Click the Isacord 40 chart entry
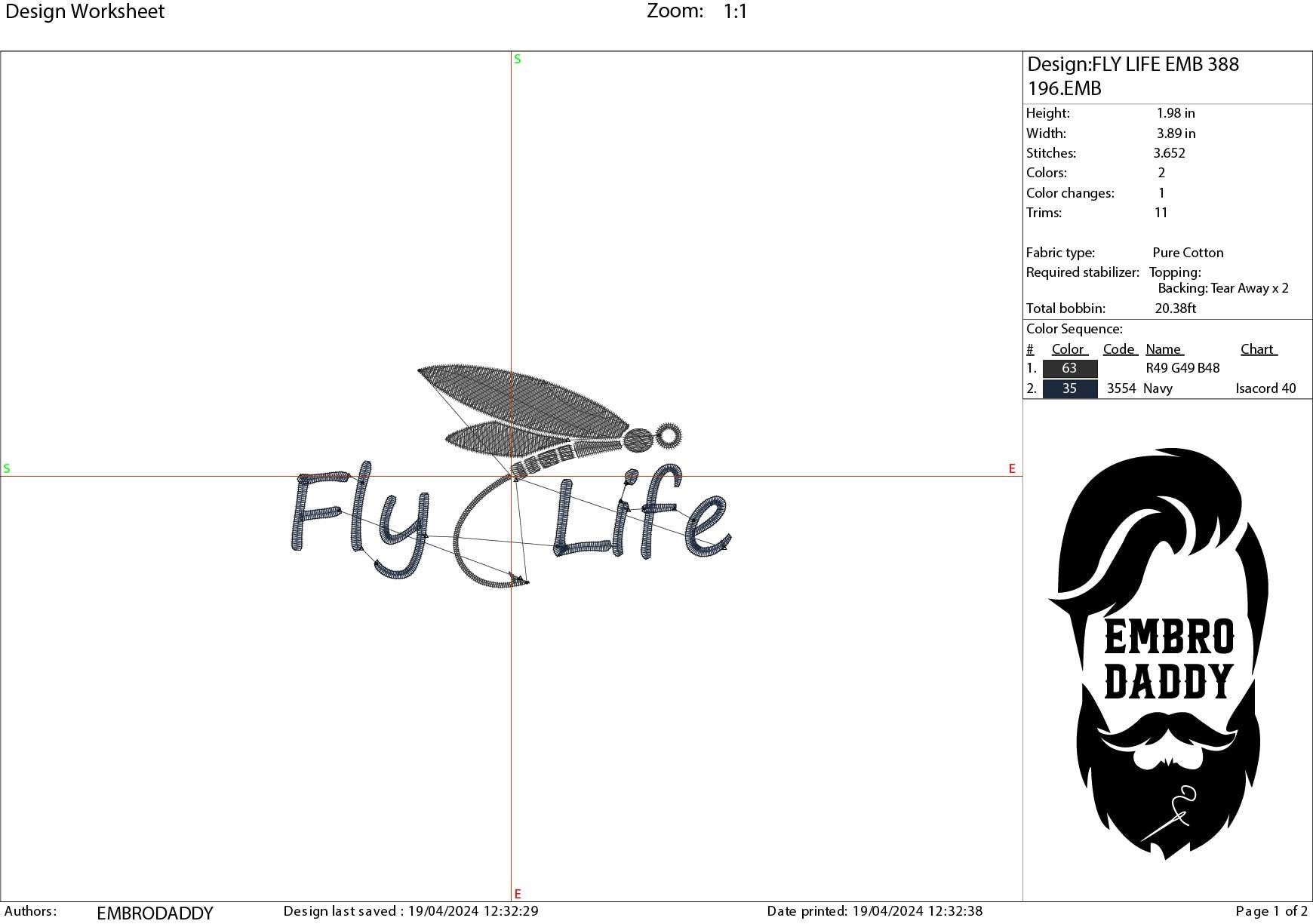1313x924 pixels. [1265, 388]
